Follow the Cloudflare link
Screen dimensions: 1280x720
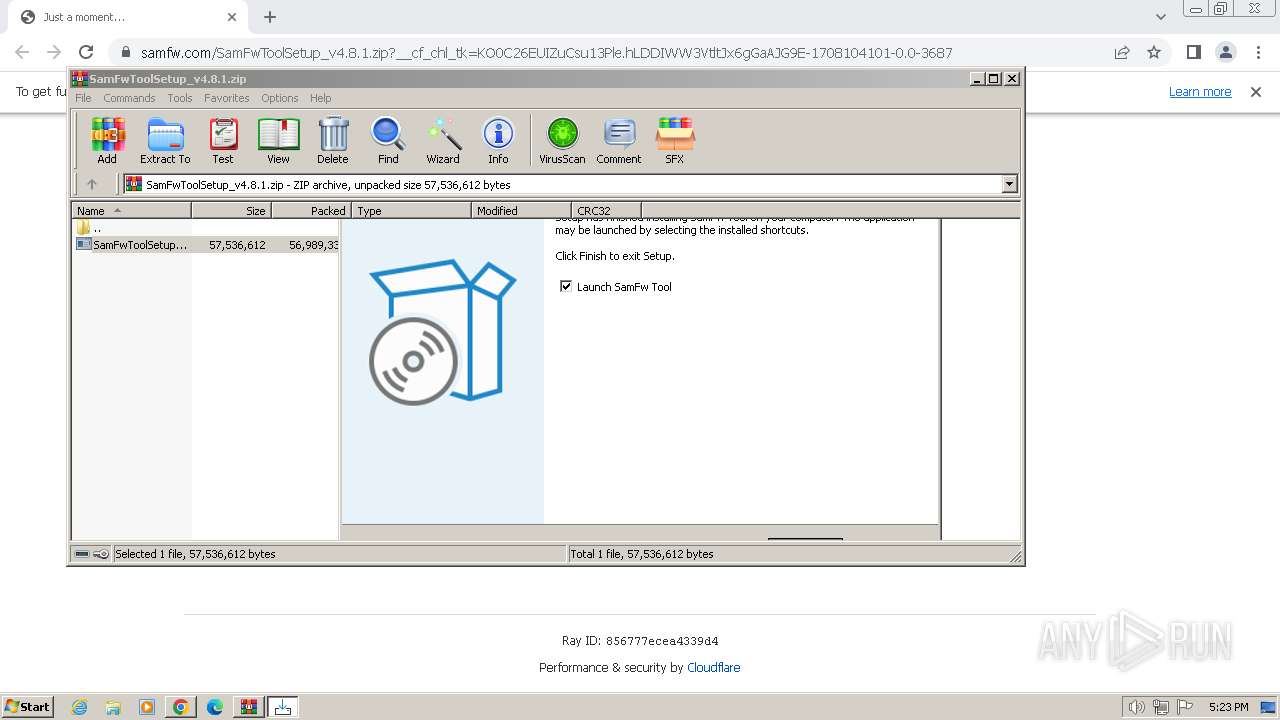tap(714, 667)
